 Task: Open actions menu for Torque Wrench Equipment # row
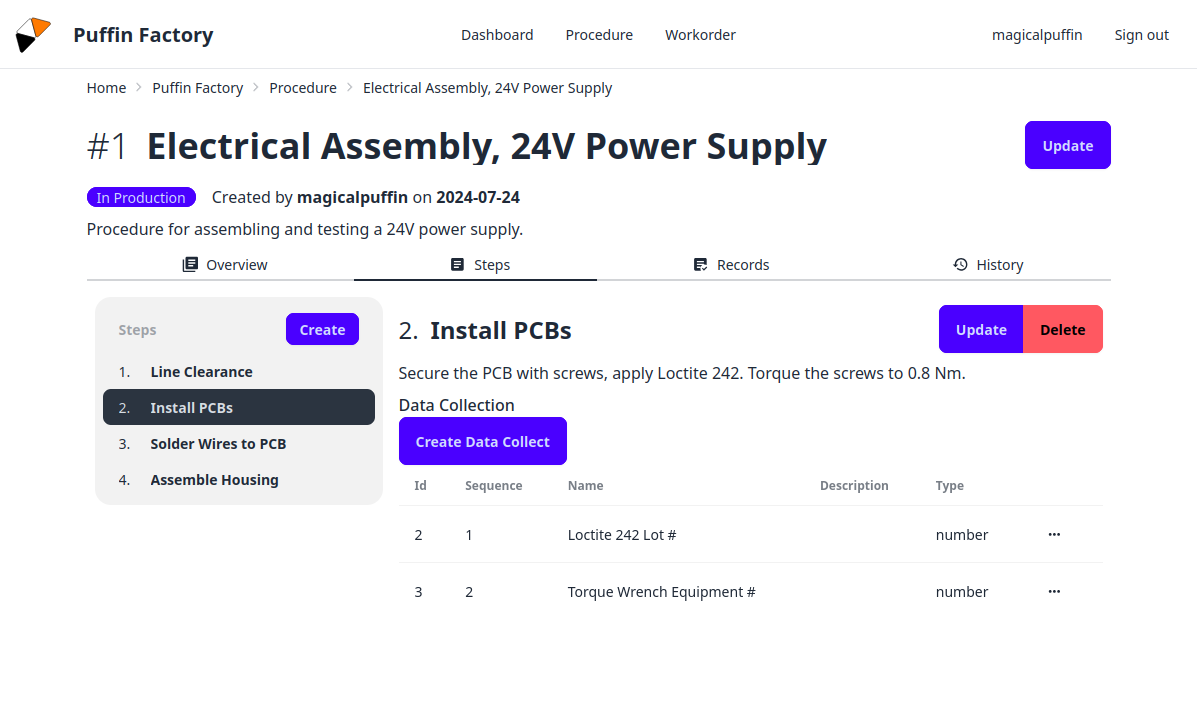[1054, 591]
